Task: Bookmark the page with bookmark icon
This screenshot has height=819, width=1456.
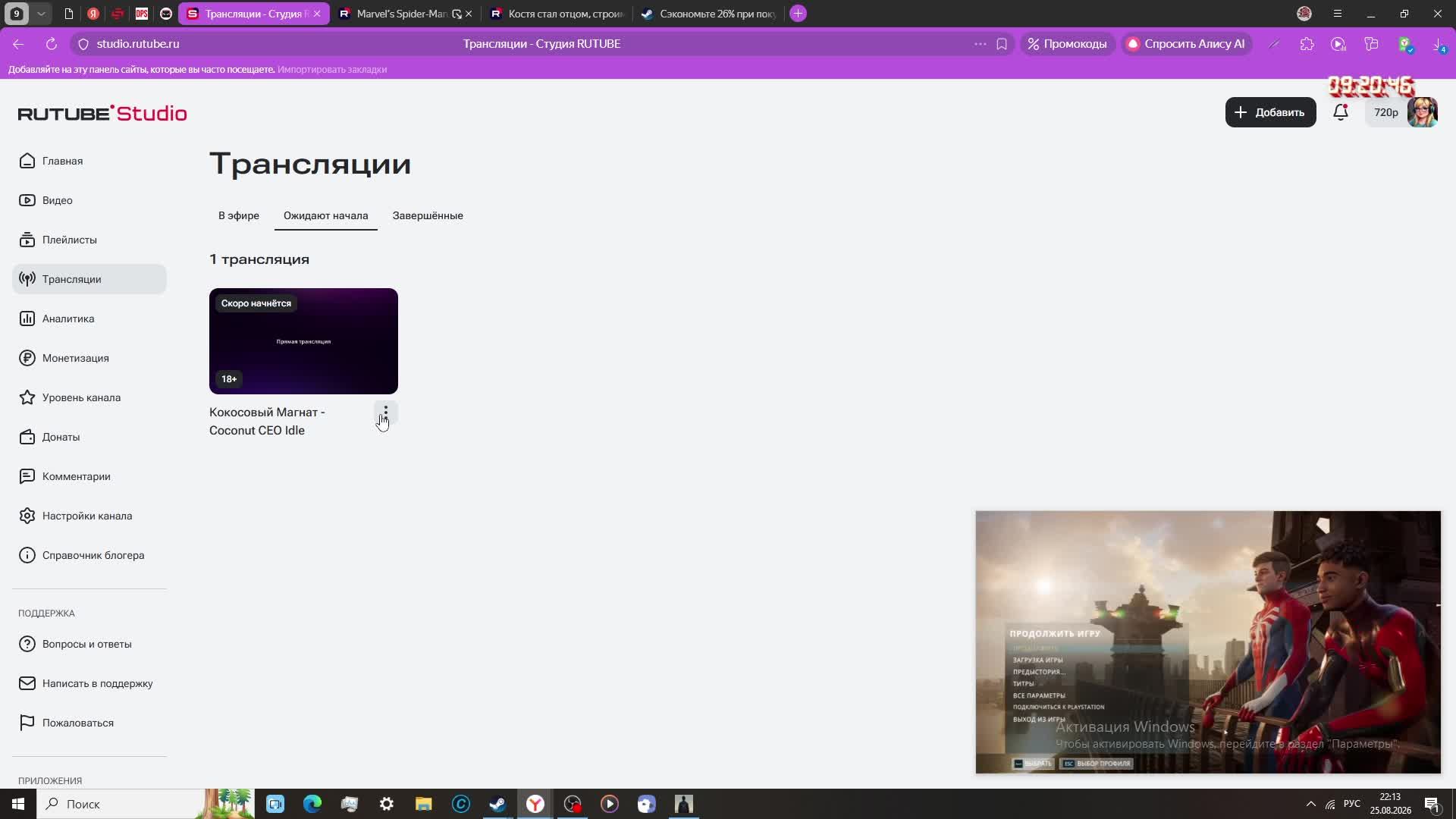Action: 1002,44
